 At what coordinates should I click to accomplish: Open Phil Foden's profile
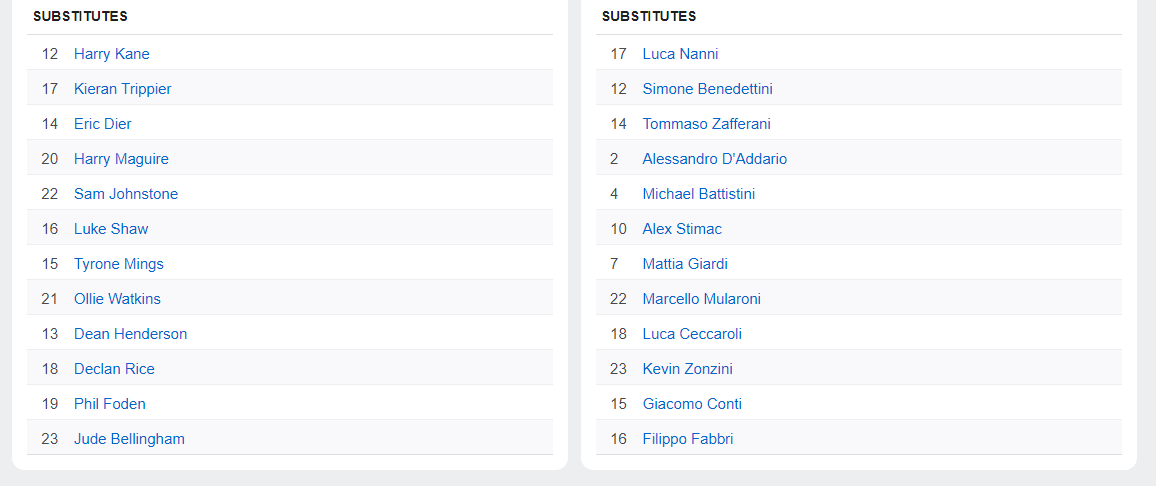tap(109, 404)
